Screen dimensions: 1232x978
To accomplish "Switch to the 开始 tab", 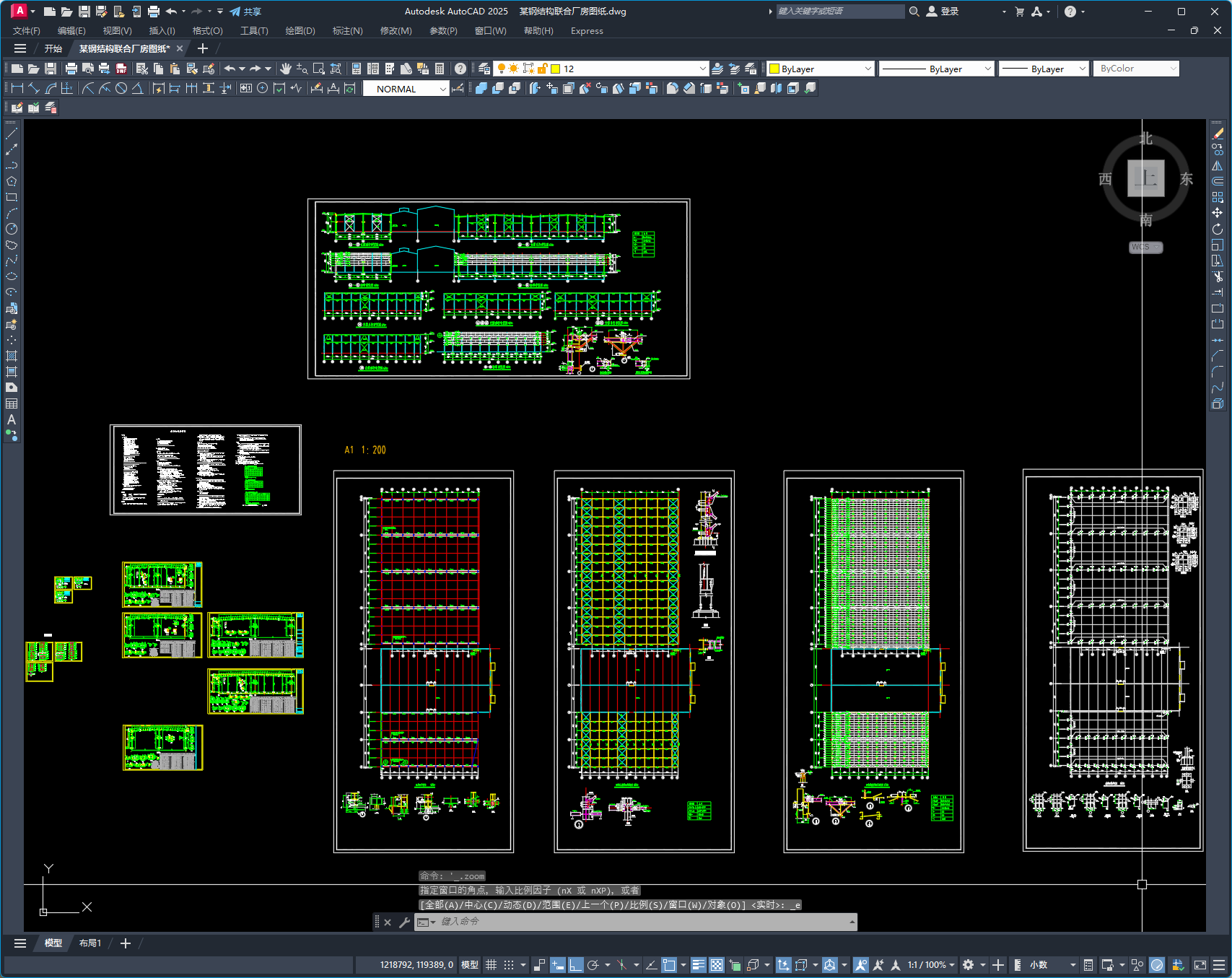I will (x=53, y=48).
